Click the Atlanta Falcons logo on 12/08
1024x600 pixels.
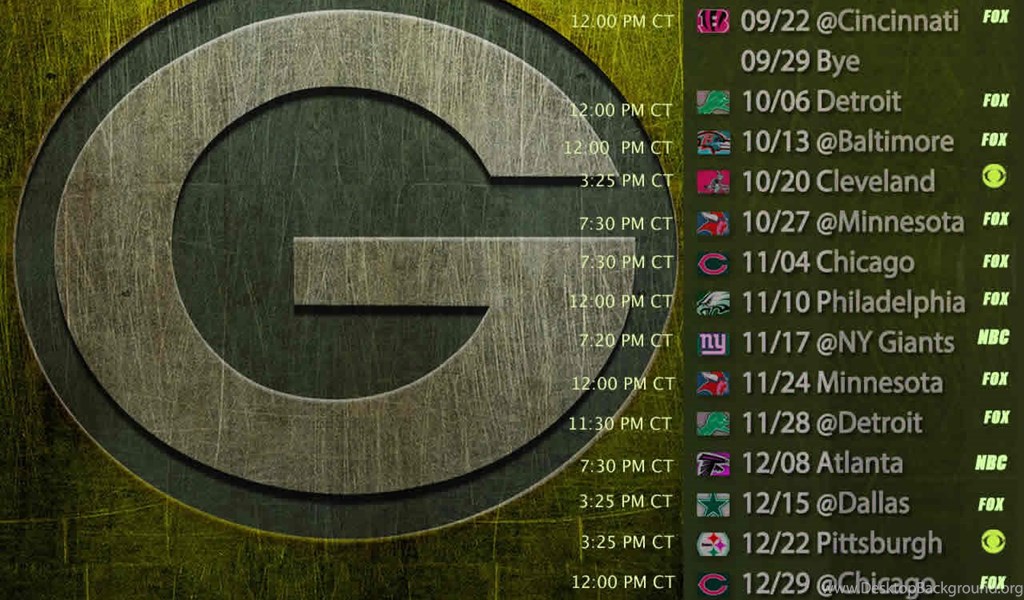[713, 464]
